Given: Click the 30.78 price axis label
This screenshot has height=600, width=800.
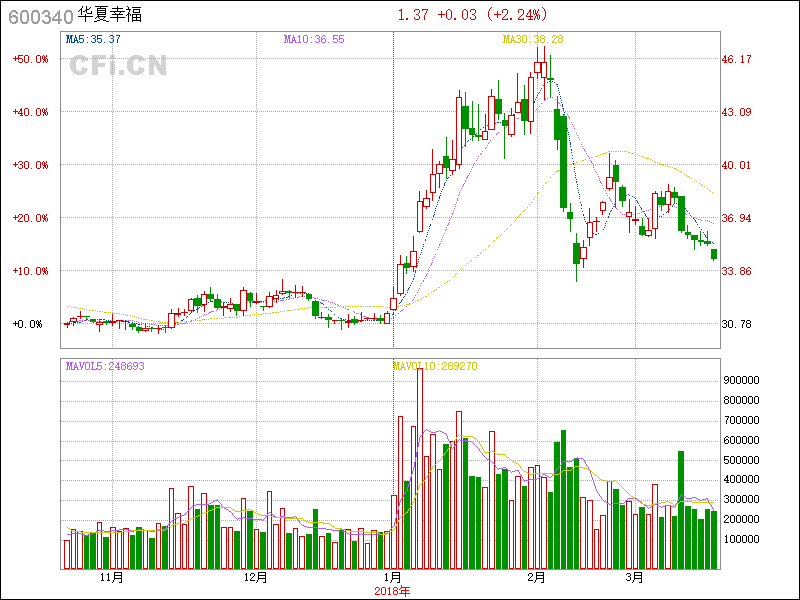Looking at the screenshot, I should click(737, 324).
